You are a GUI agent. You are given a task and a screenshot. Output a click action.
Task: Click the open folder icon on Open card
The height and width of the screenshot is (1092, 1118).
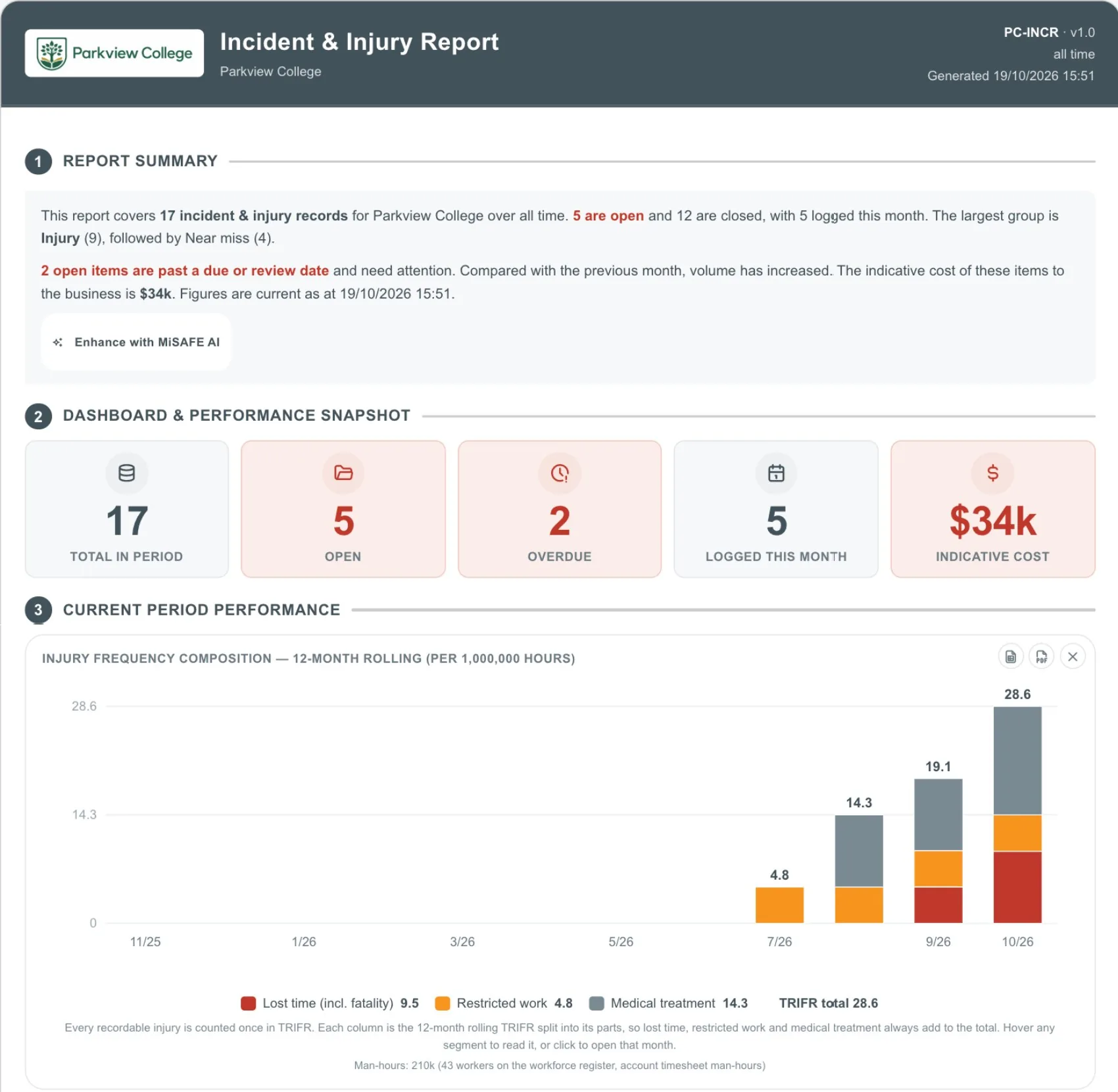[343, 473]
